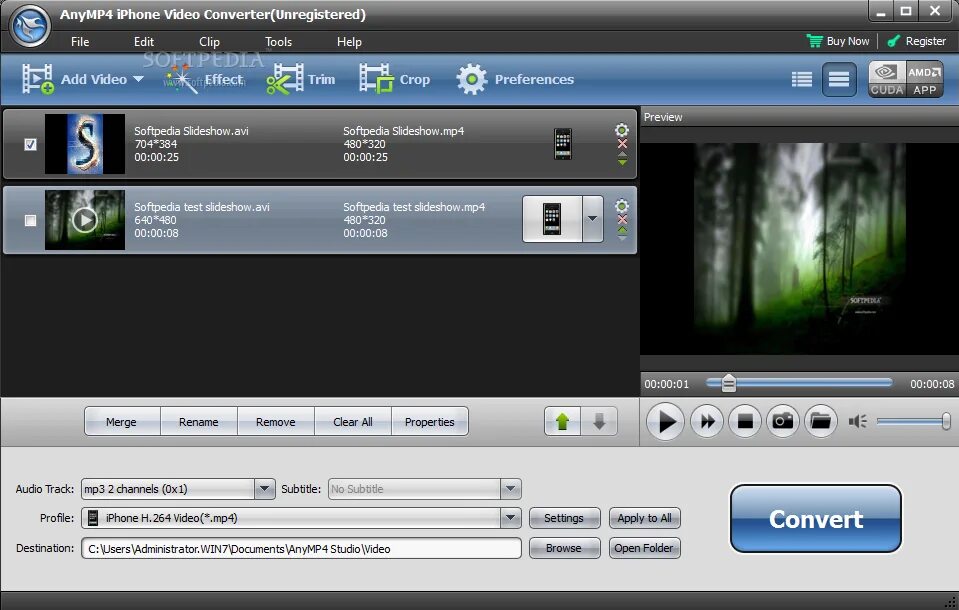Click the preview video area

coord(799,248)
